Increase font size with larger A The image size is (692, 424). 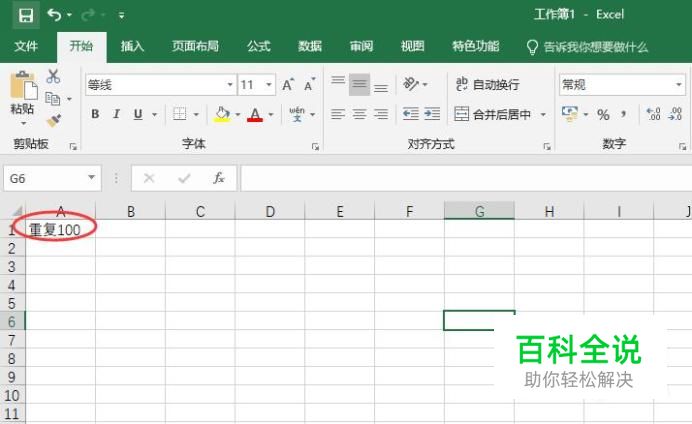tap(288, 85)
